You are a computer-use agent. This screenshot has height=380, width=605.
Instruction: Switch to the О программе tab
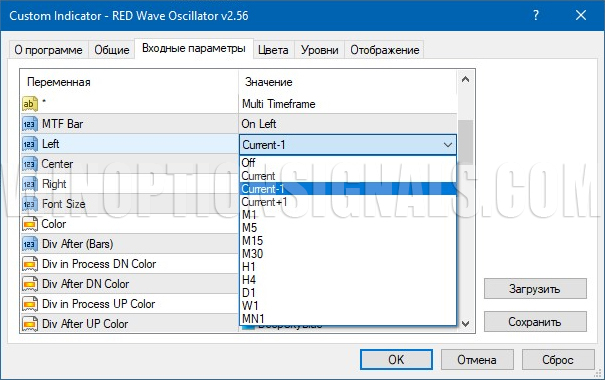[48, 50]
